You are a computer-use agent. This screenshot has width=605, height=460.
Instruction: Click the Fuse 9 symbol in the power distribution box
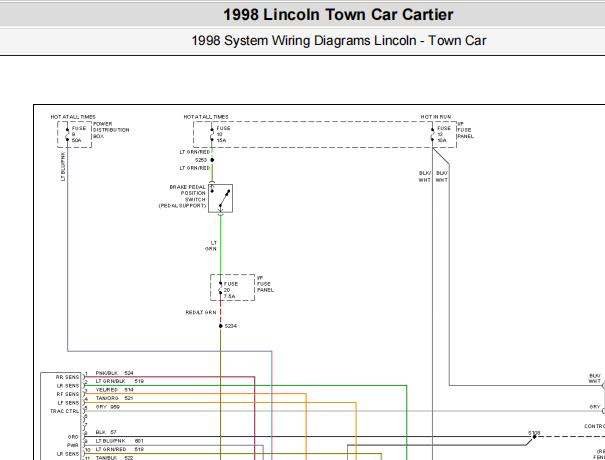(x=67, y=134)
